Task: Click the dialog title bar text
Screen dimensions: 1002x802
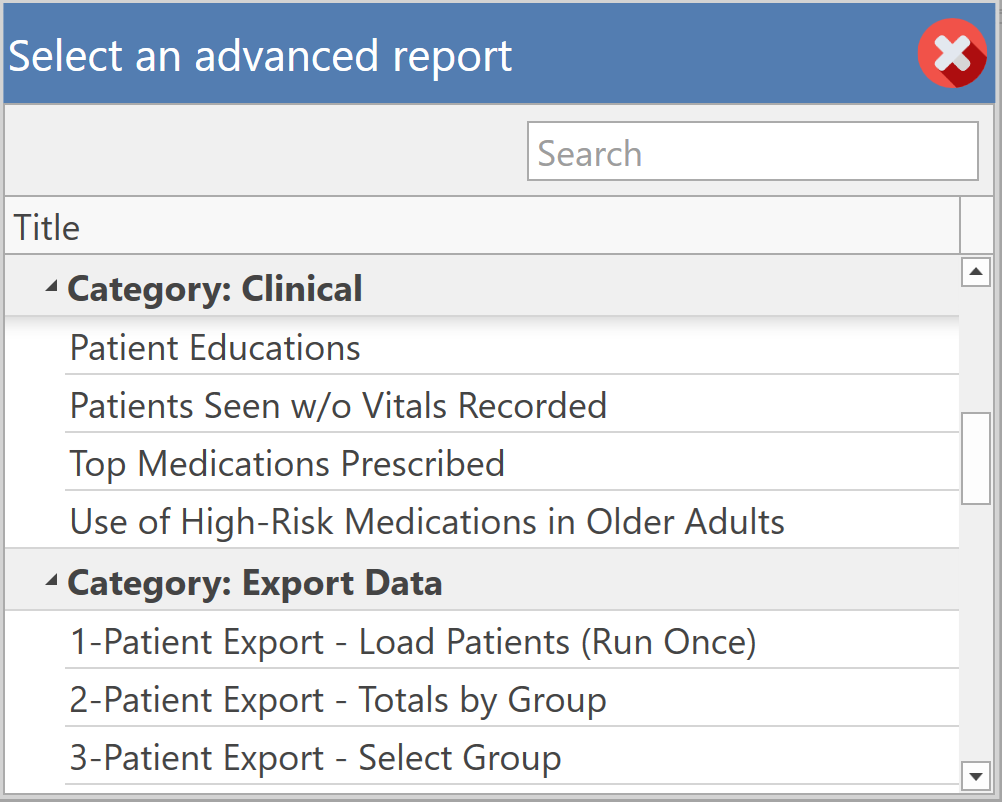Action: (260, 56)
